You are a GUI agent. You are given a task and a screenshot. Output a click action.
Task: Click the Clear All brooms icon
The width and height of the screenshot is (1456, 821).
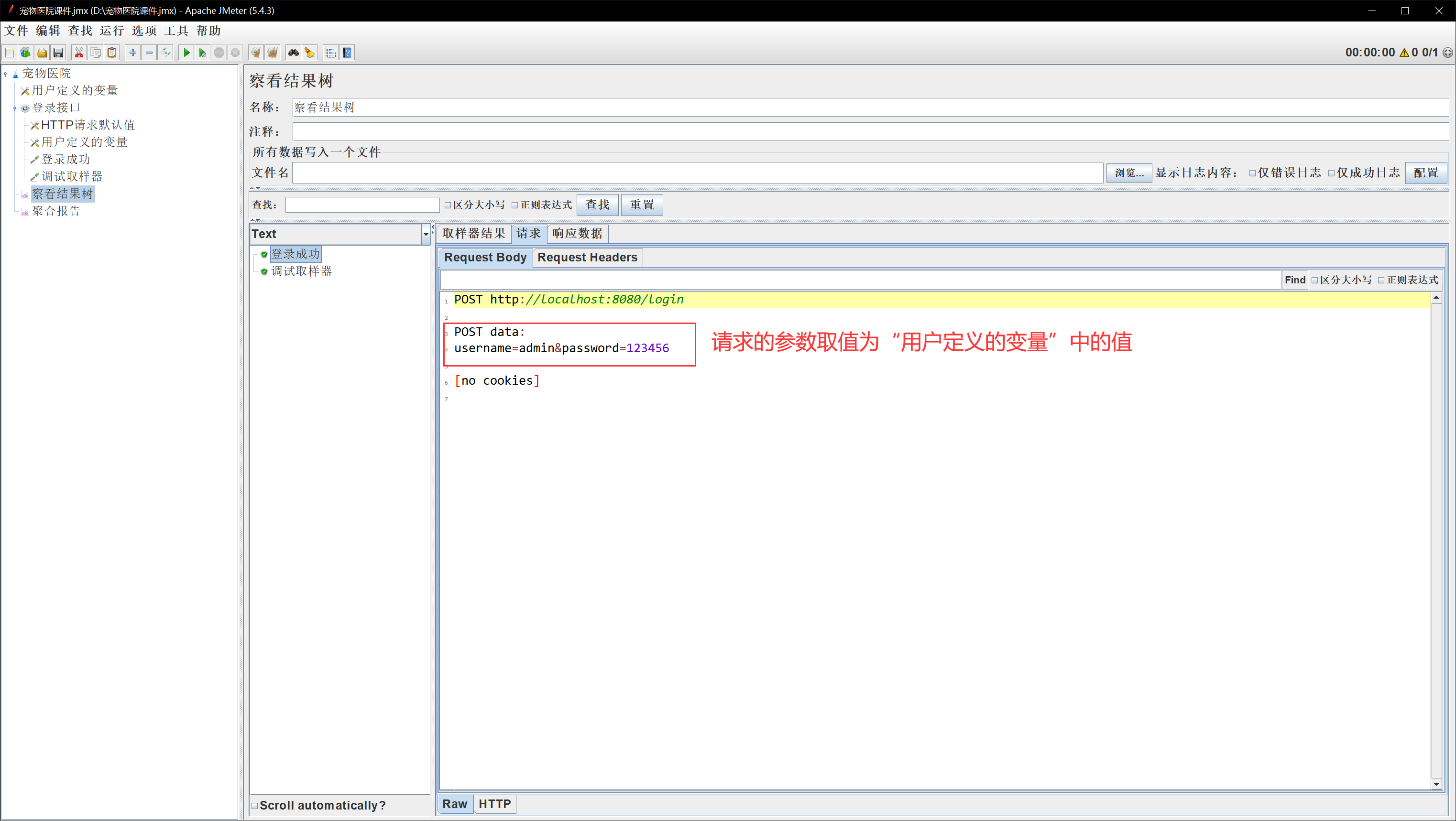273,53
